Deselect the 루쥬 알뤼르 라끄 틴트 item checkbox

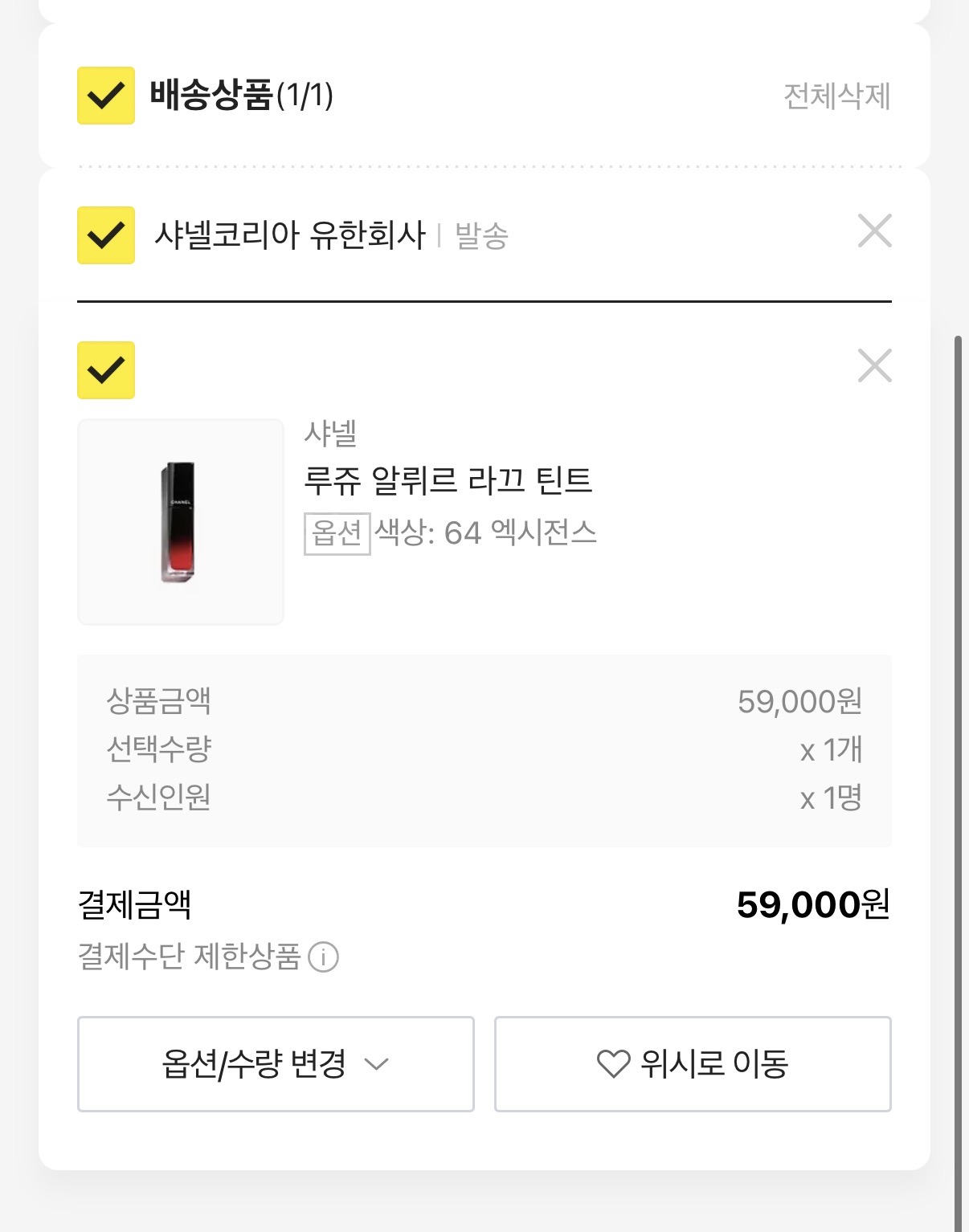[106, 370]
